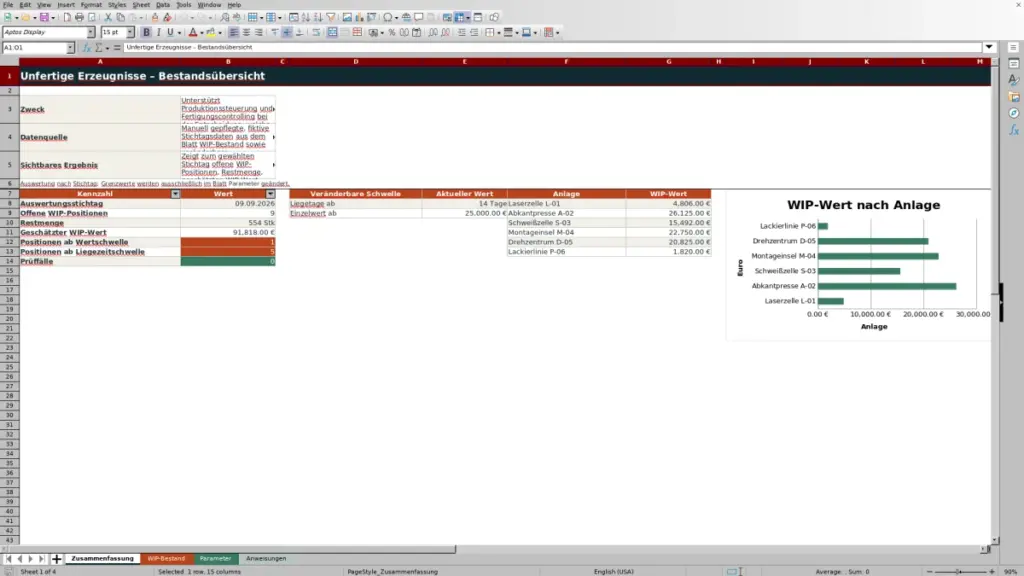Go to the last sheet with navigation arrow
The width and height of the screenshot is (1024, 576).
pos(42,559)
